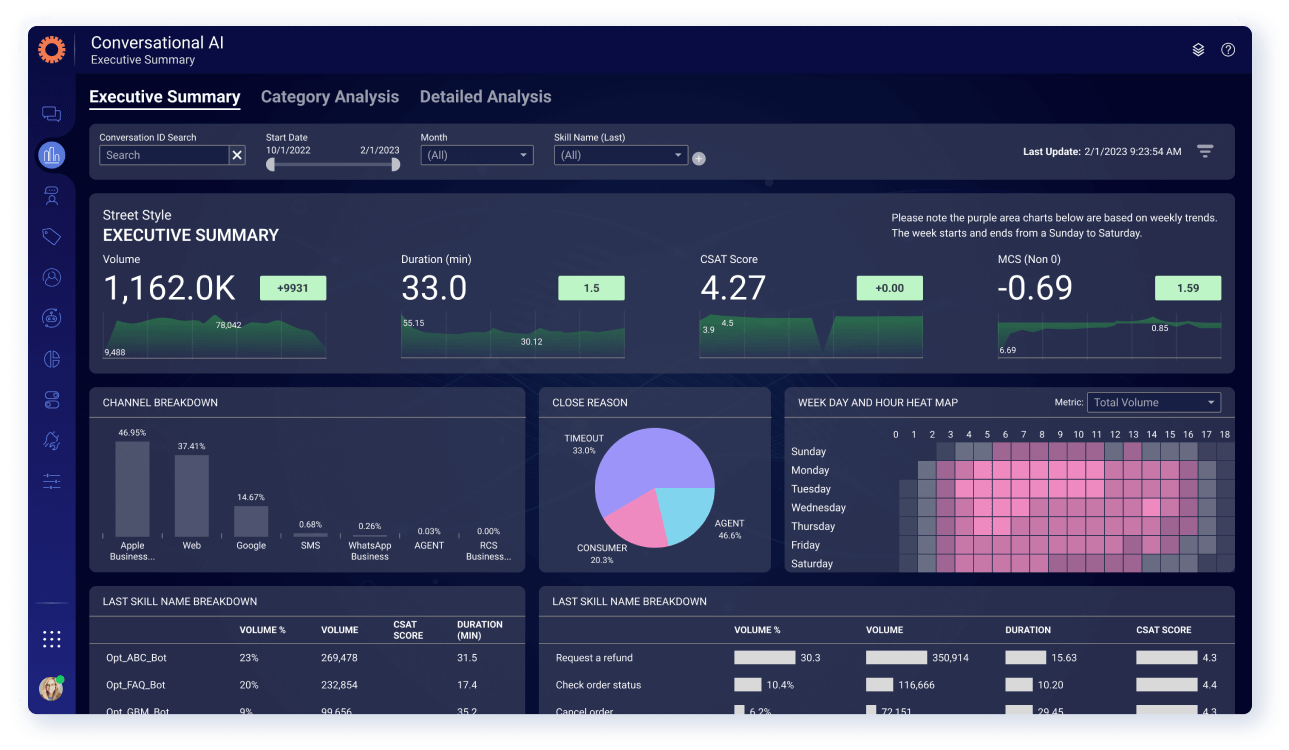Open the user profile circle sidebar icon
The width and height of the screenshot is (1289, 750).
click(51, 277)
